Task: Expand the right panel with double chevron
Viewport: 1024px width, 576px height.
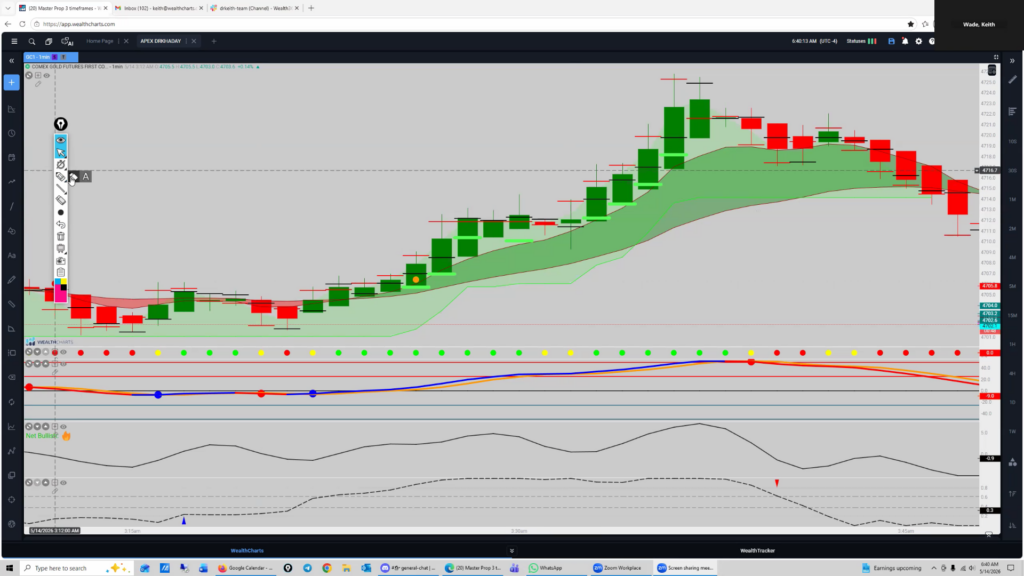Action: click(1012, 61)
